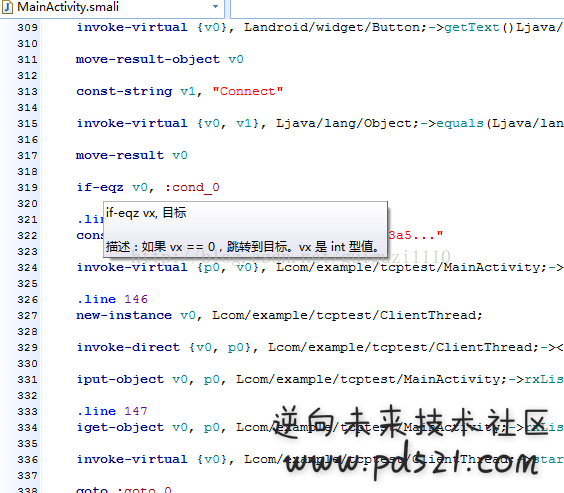The height and width of the screenshot is (493, 564).
Task: Click Ljava/lang/Object; type on line 315
Action: (347, 123)
